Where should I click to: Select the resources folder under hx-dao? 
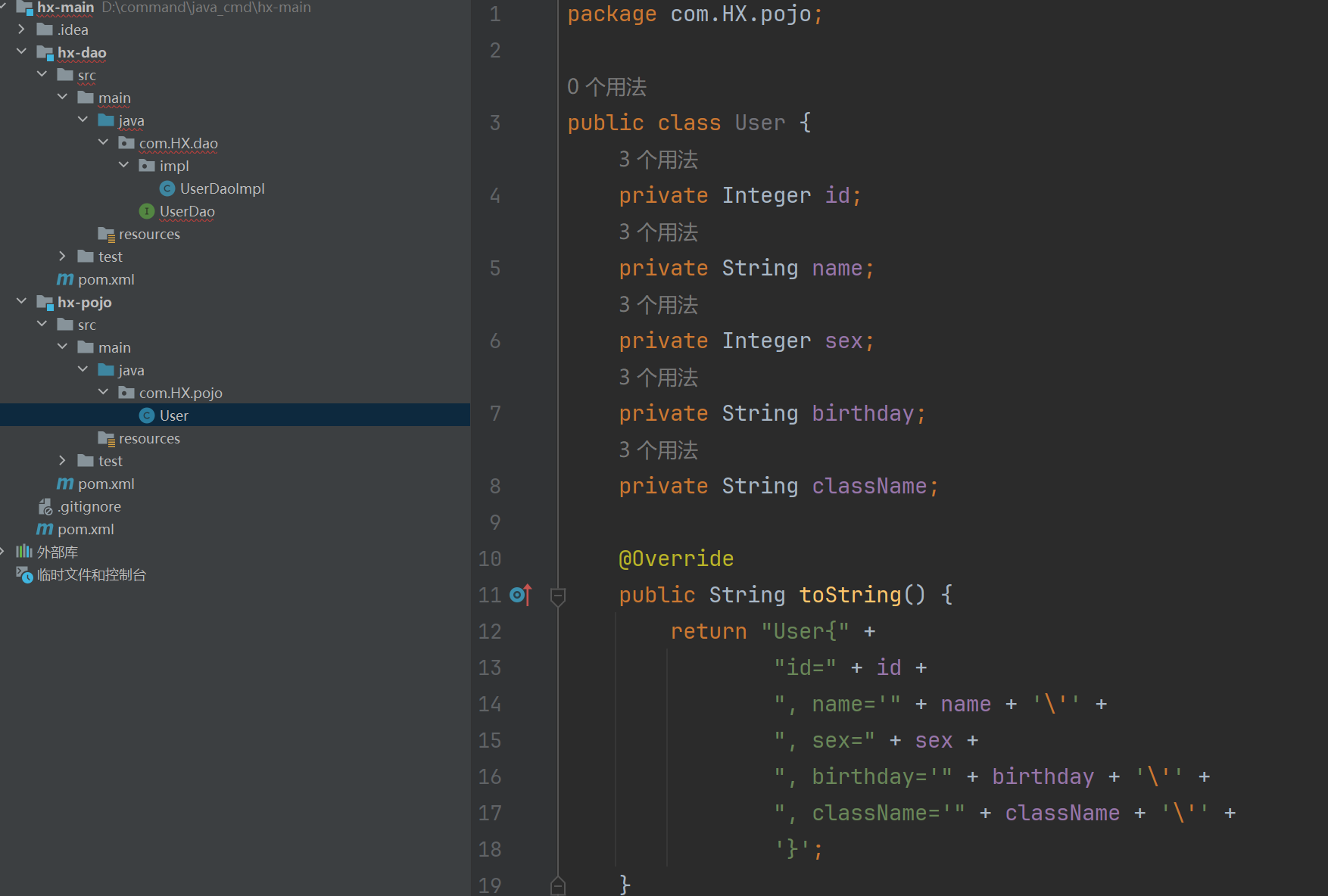pos(148,234)
